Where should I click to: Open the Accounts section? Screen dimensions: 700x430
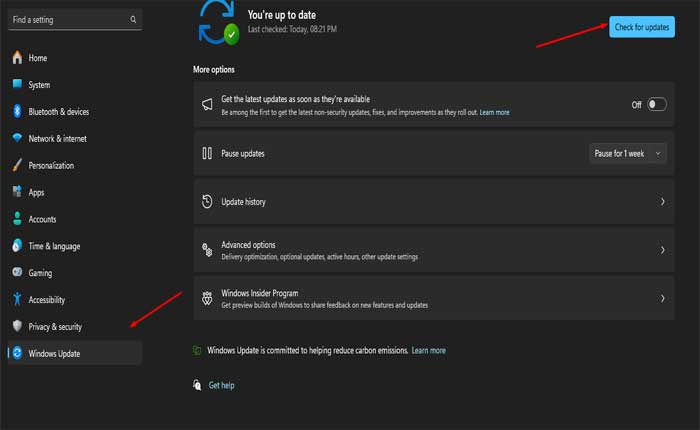(x=75, y=219)
